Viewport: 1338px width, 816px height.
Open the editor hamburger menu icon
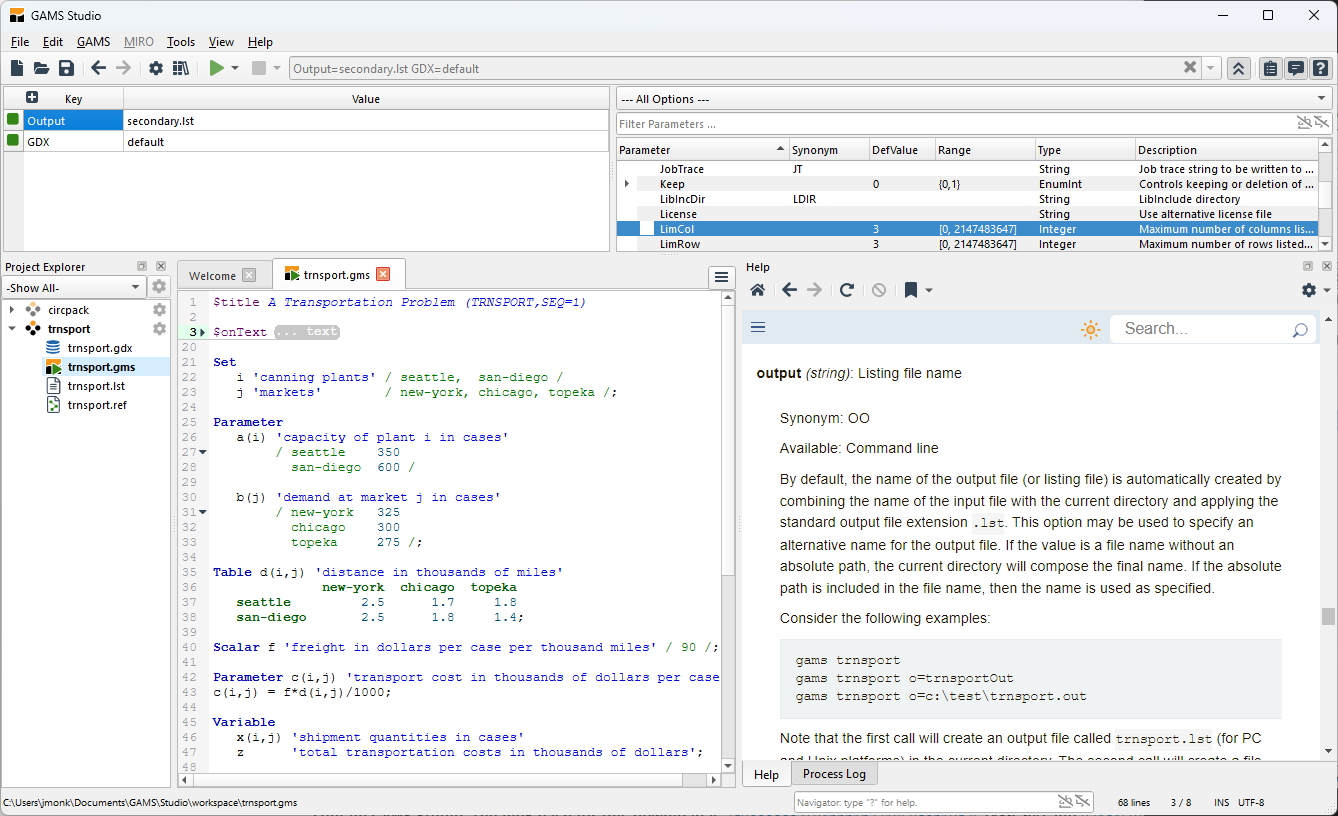[721, 277]
